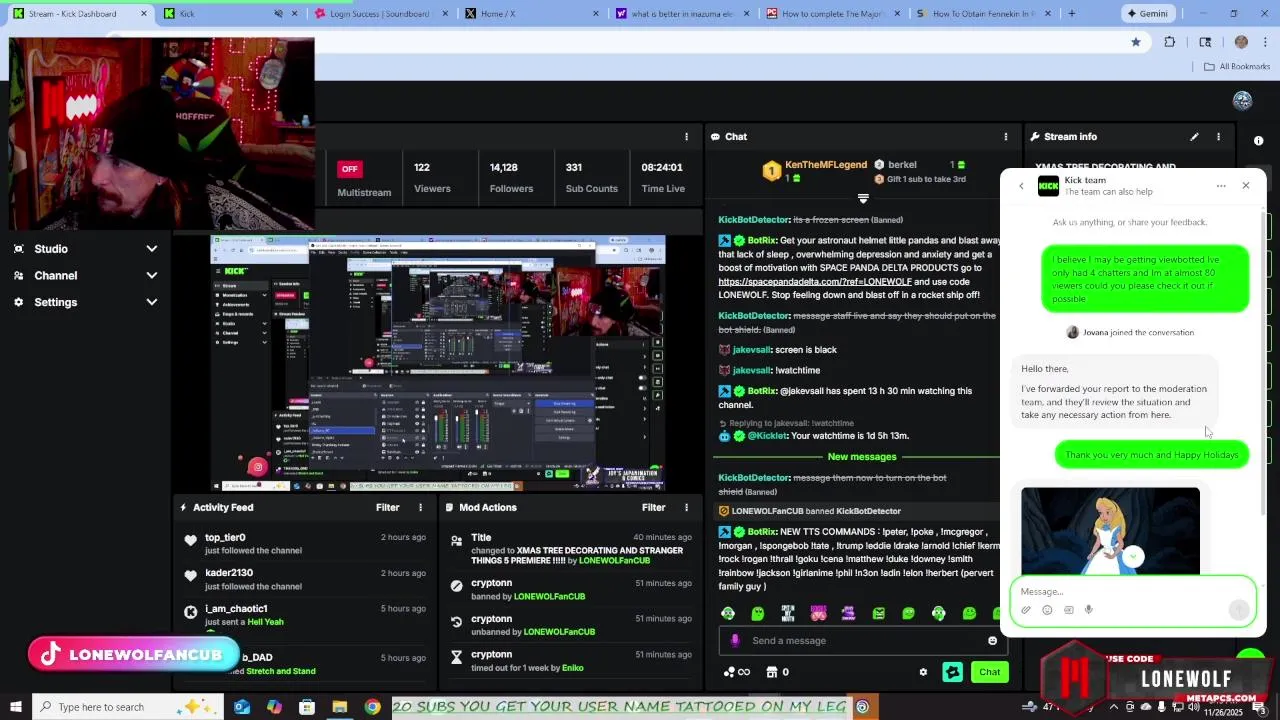Click the teal badge icon beside the Chat button
This screenshot has height=720, width=1280.
pos(952,672)
